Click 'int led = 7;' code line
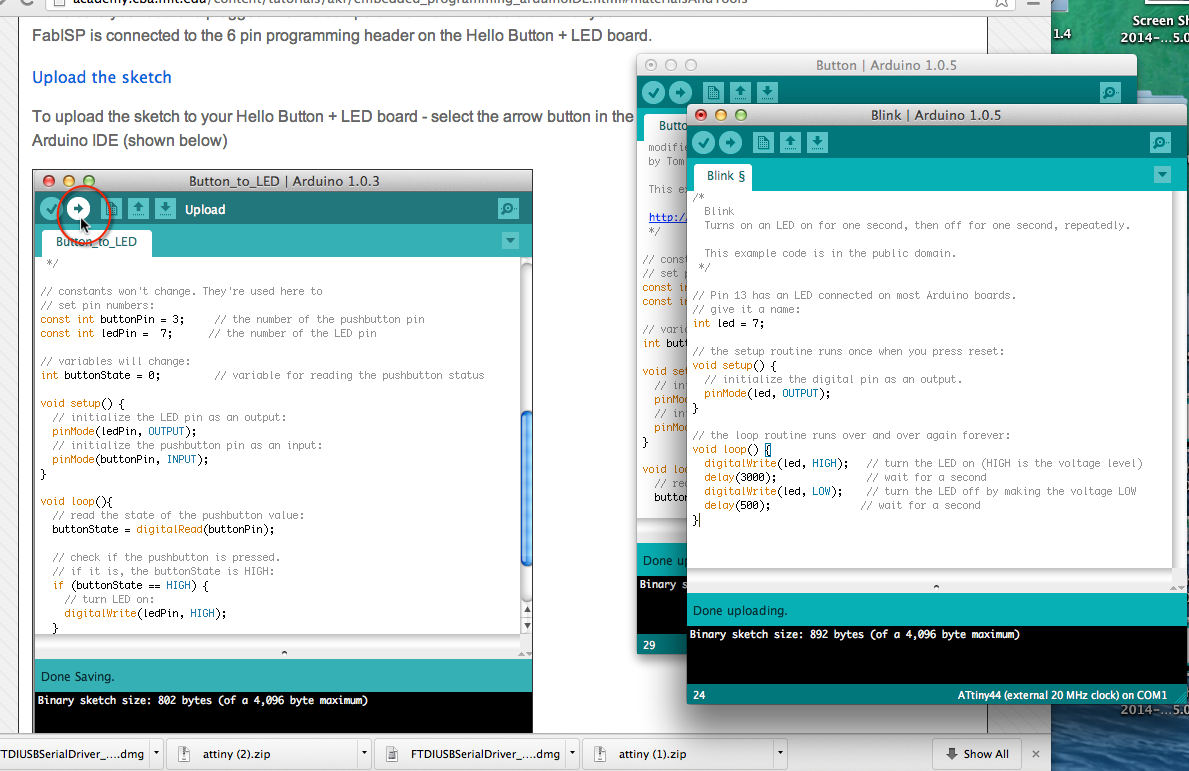 click(729, 323)
